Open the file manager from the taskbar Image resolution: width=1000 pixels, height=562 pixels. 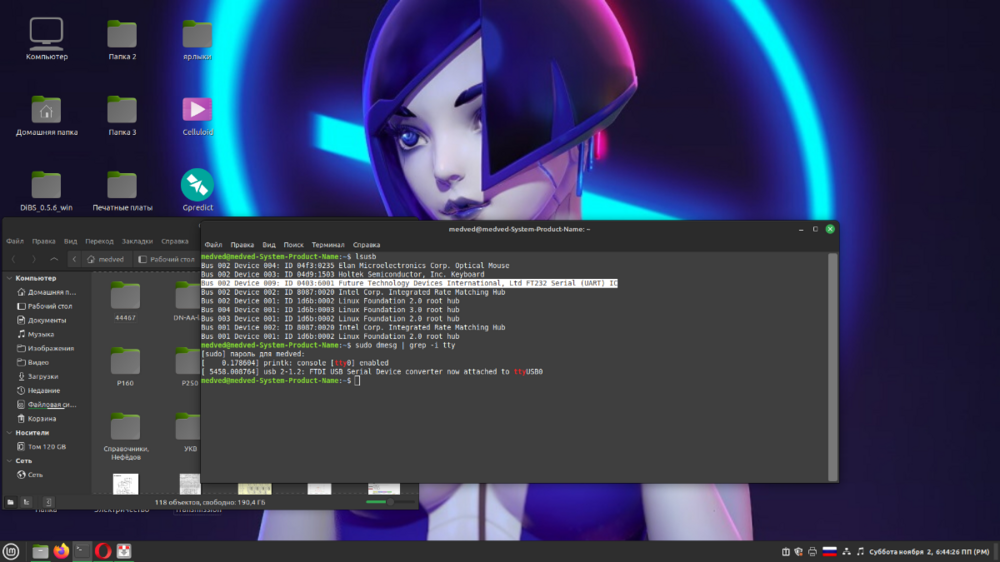pyautogui.click(x=40, y=551)
